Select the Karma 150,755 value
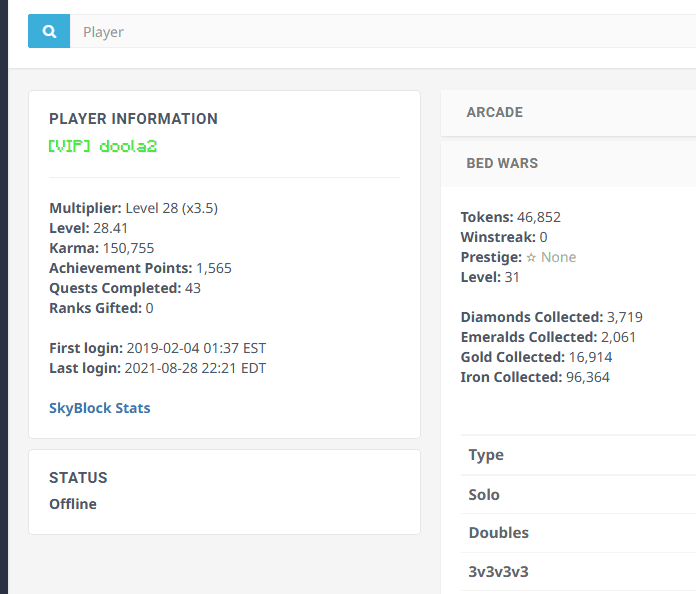The height and width of the screenshot is (594, 696). (x=128, y=248)
